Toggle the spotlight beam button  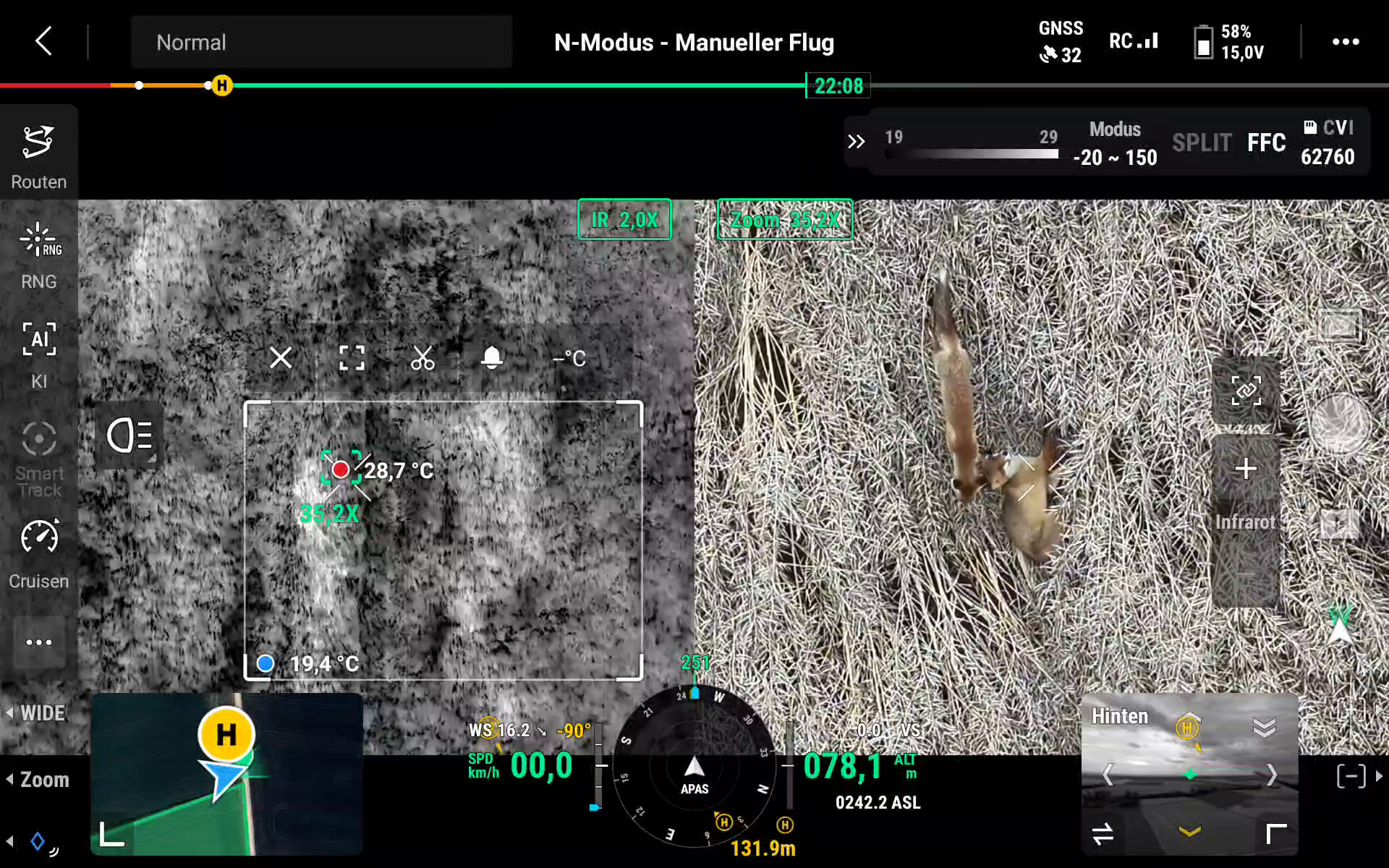129,436
